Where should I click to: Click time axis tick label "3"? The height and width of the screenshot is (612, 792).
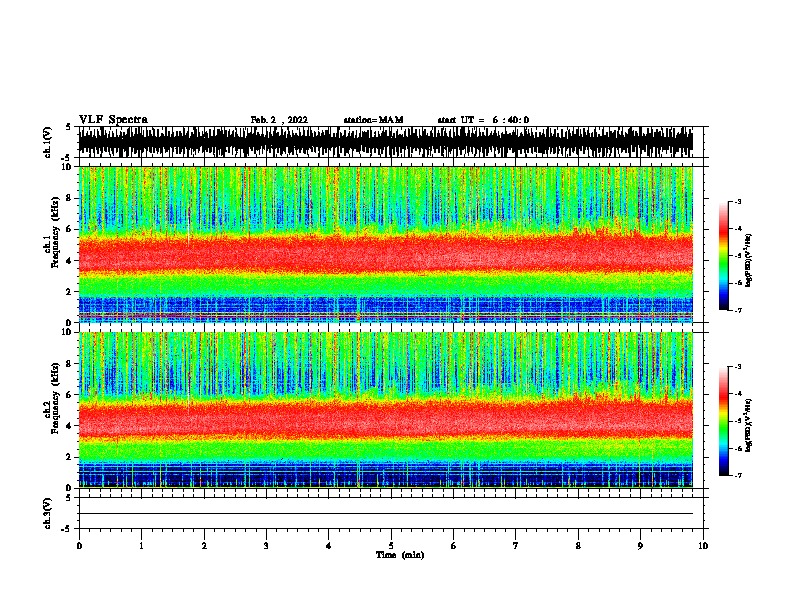click(266, 545)
